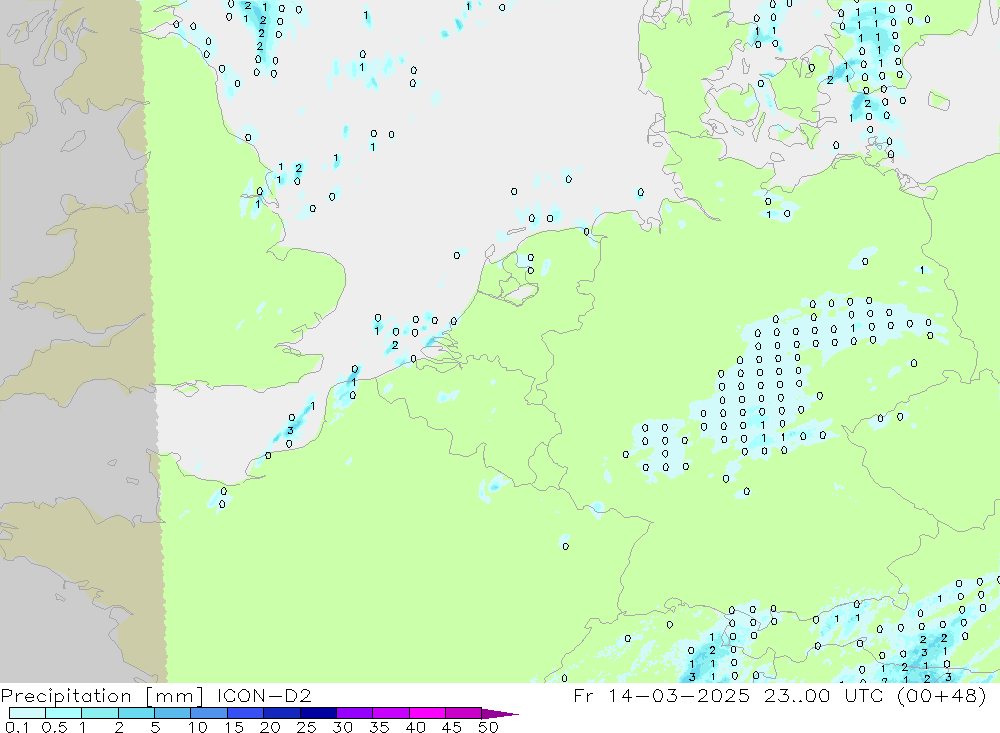The image size is (1000, 733).
Task: Click the '0.5' legend scale value
Action: point(54,727)
